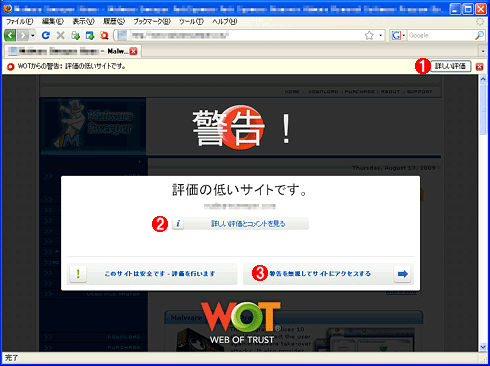Click the green Back navigation arrow

coord(10,35)
